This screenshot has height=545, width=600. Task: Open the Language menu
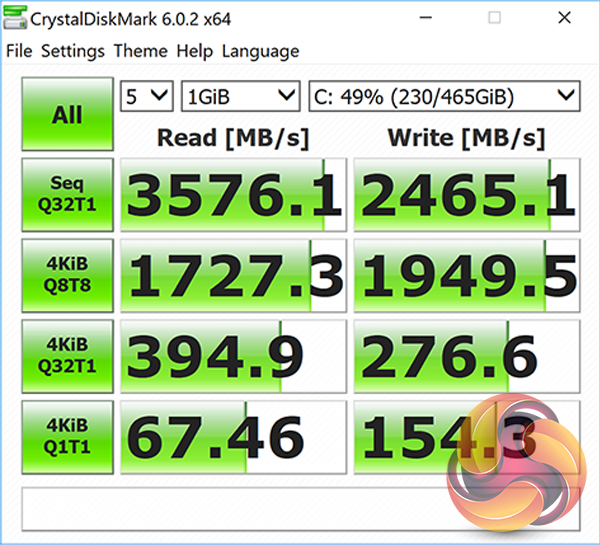pos(261,51)
